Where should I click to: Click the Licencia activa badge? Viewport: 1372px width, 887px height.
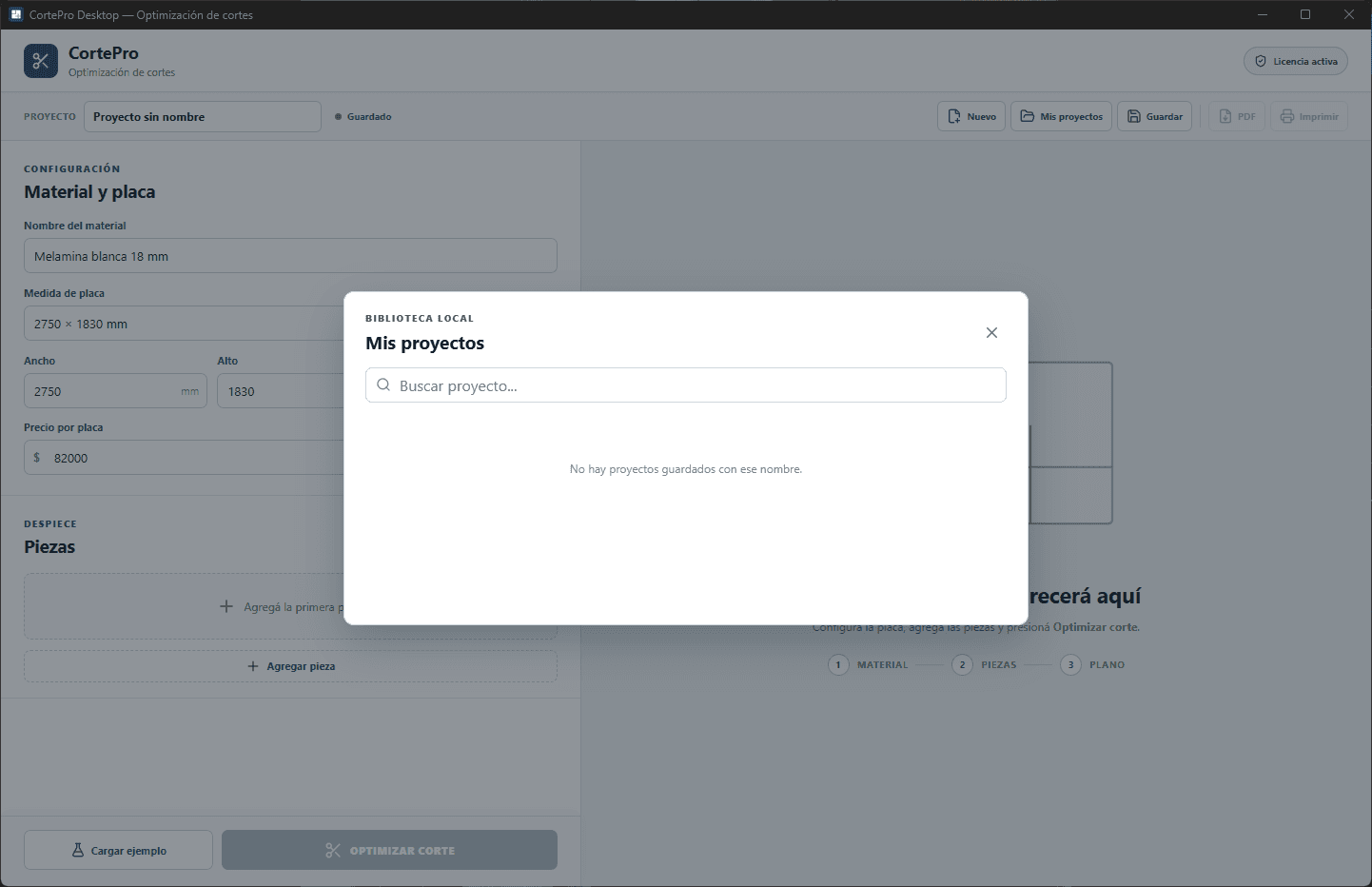[x=1296, y=61]
